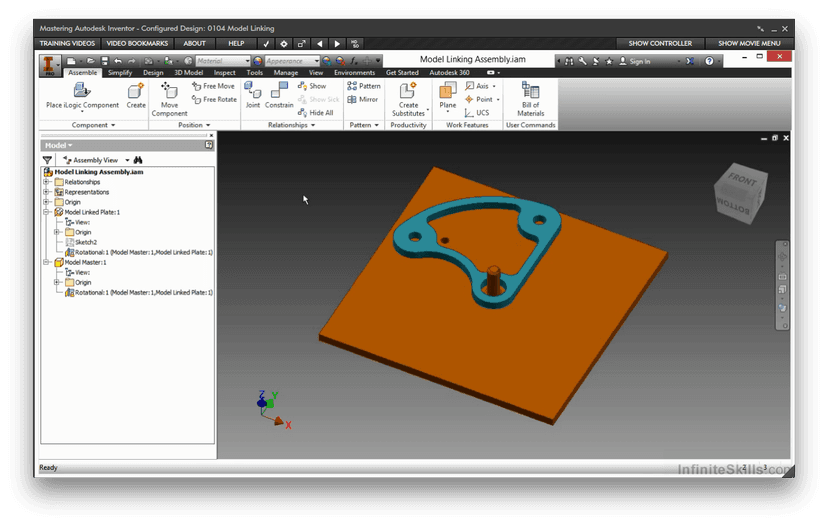Open the 3D Model ribbon tab
828x525 pixels.
(189, 72)
